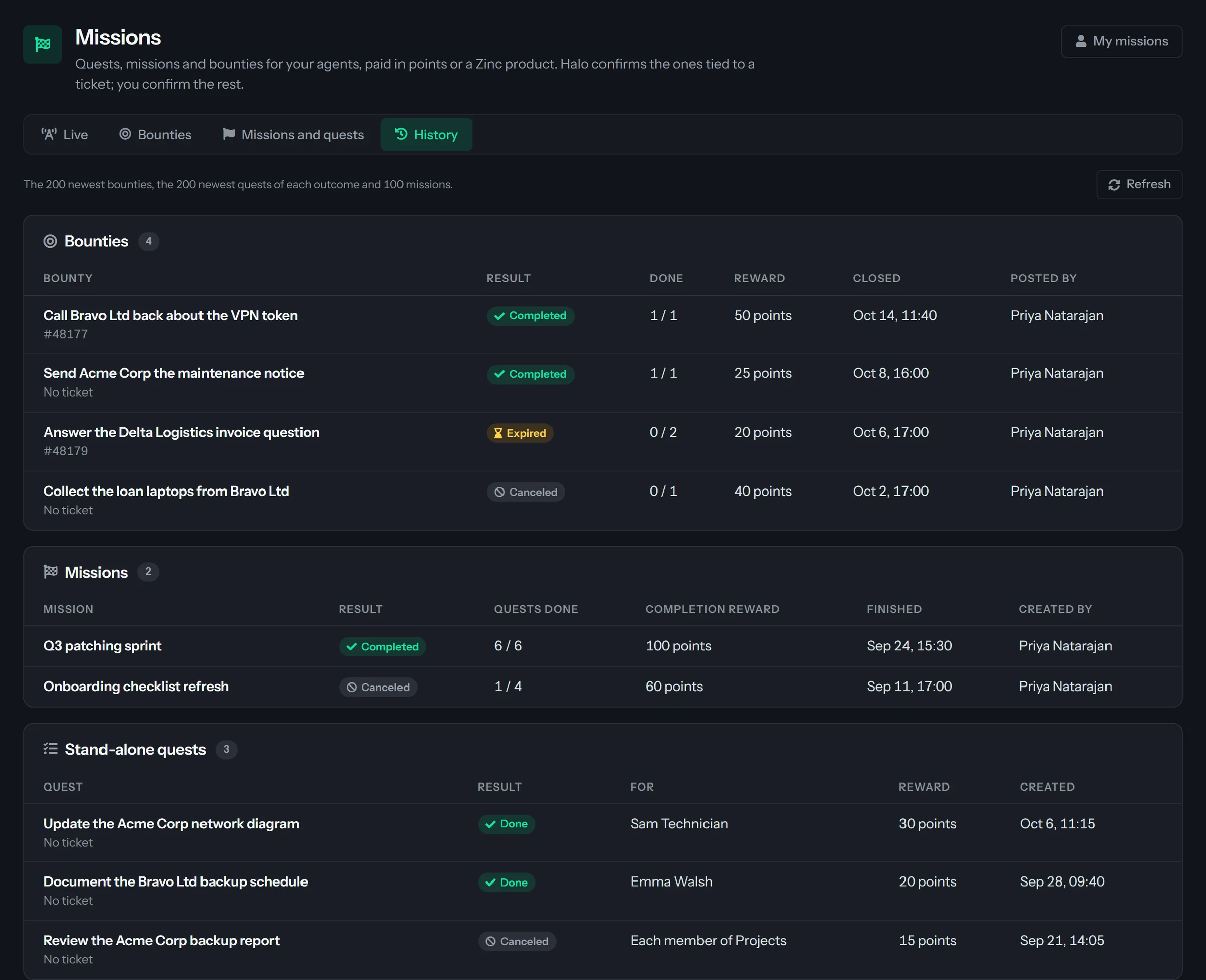Click the Oct 14, 11:40 closed date

(894, 316)
